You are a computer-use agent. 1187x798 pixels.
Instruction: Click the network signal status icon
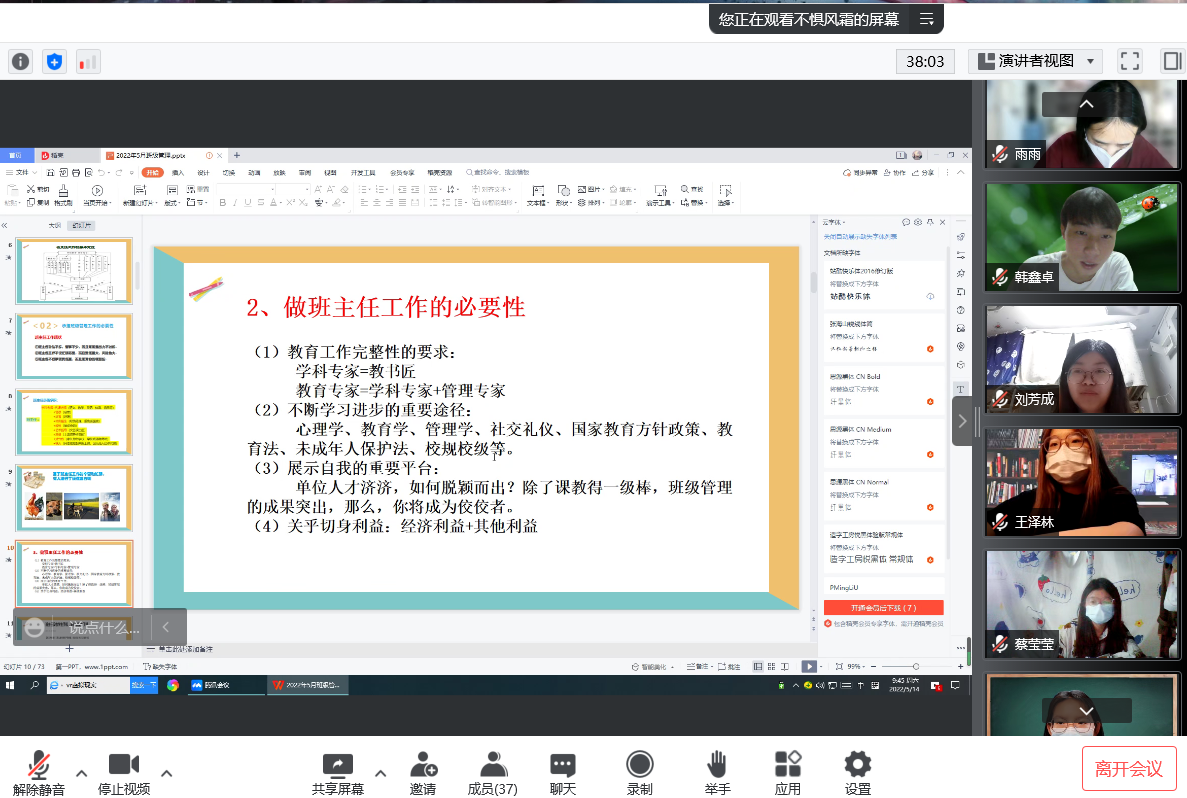point(88,61)
